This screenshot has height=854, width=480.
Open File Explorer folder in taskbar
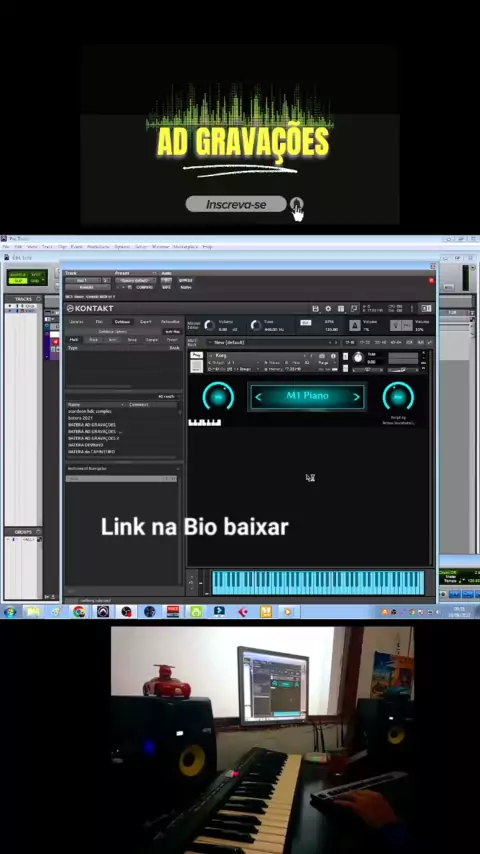click(x=33, y=612)
